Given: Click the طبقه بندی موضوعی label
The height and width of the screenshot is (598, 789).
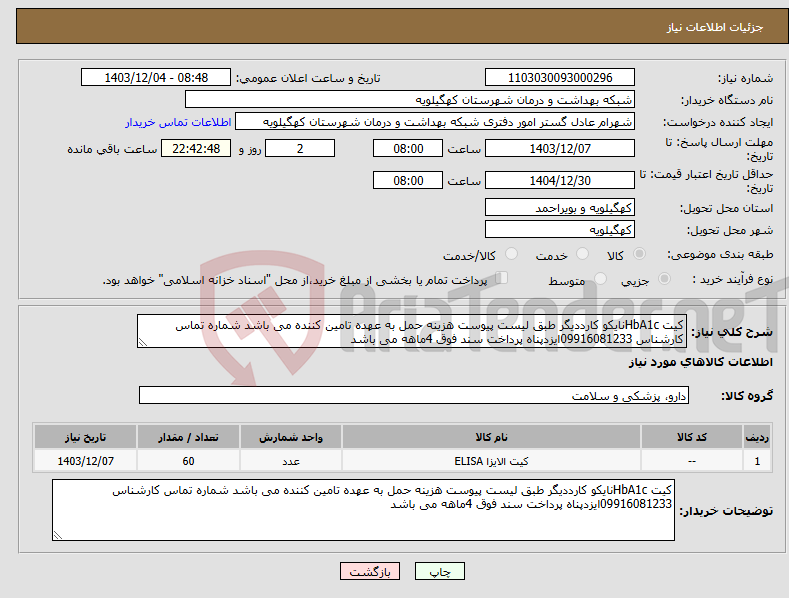Looking at the screenshot, I should point(720,255).
